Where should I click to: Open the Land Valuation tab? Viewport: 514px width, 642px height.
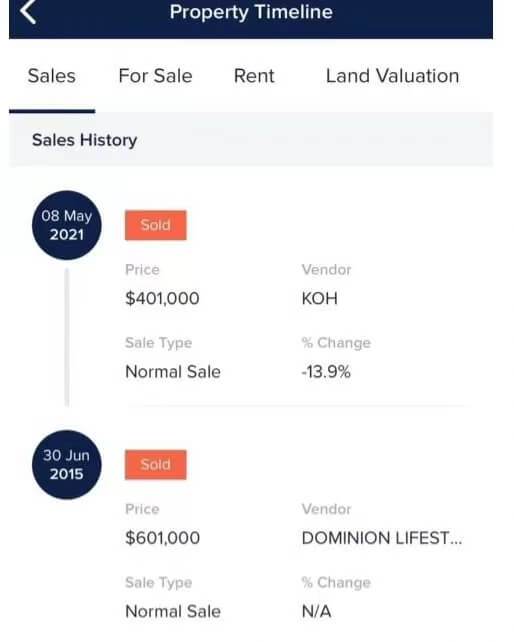point(392,76)
